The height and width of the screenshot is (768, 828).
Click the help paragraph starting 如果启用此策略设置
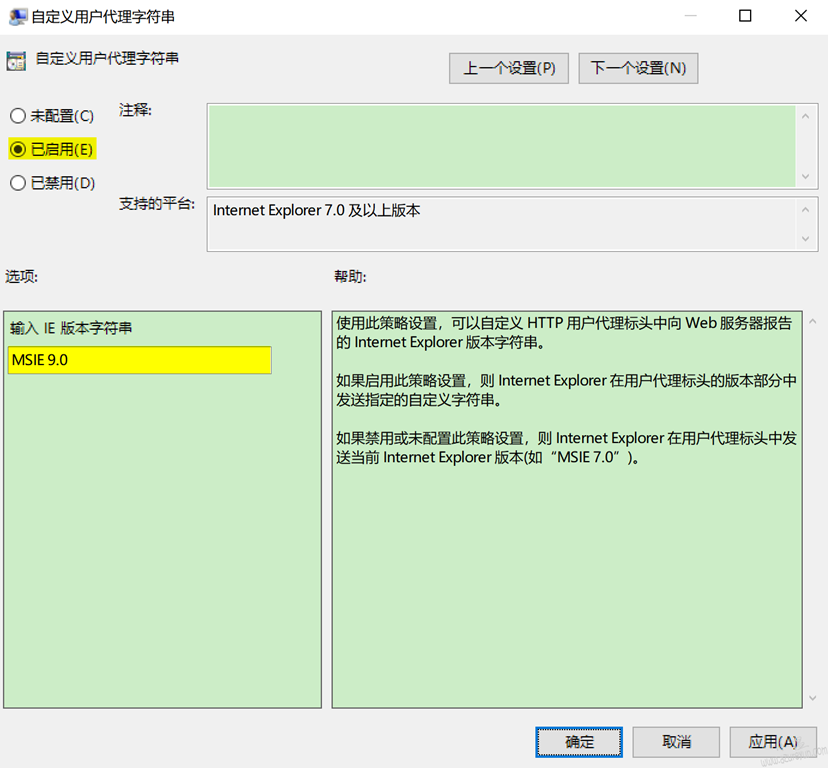point(566,390)
